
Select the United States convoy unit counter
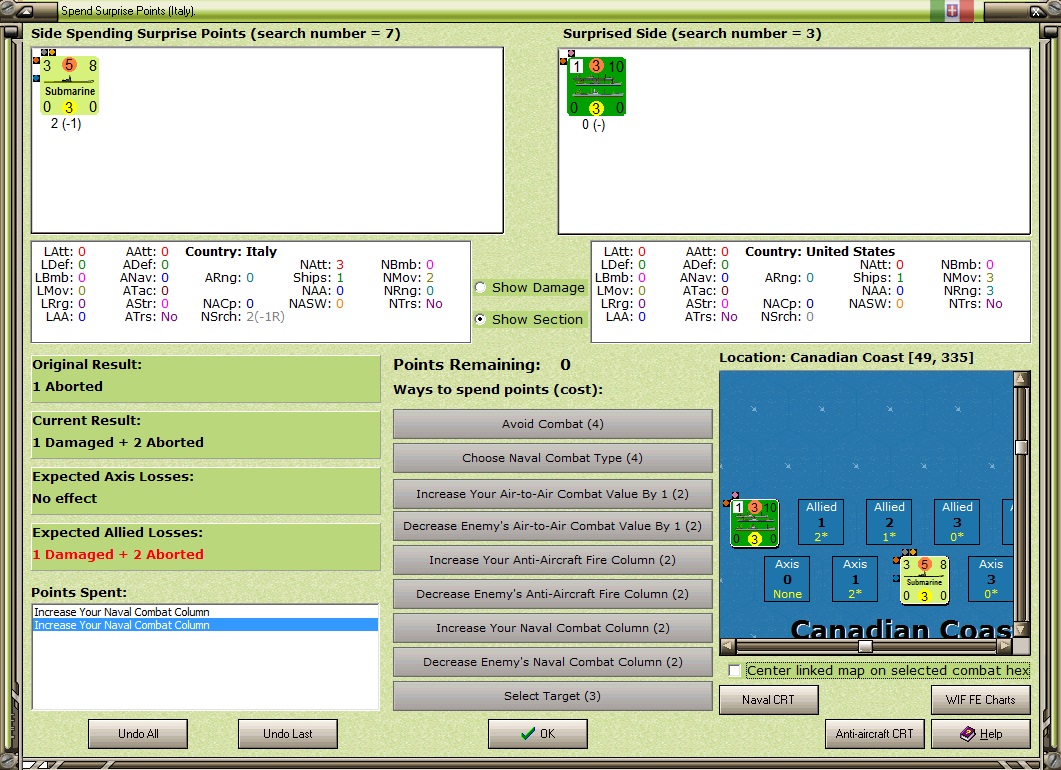[x=596, y=87]
